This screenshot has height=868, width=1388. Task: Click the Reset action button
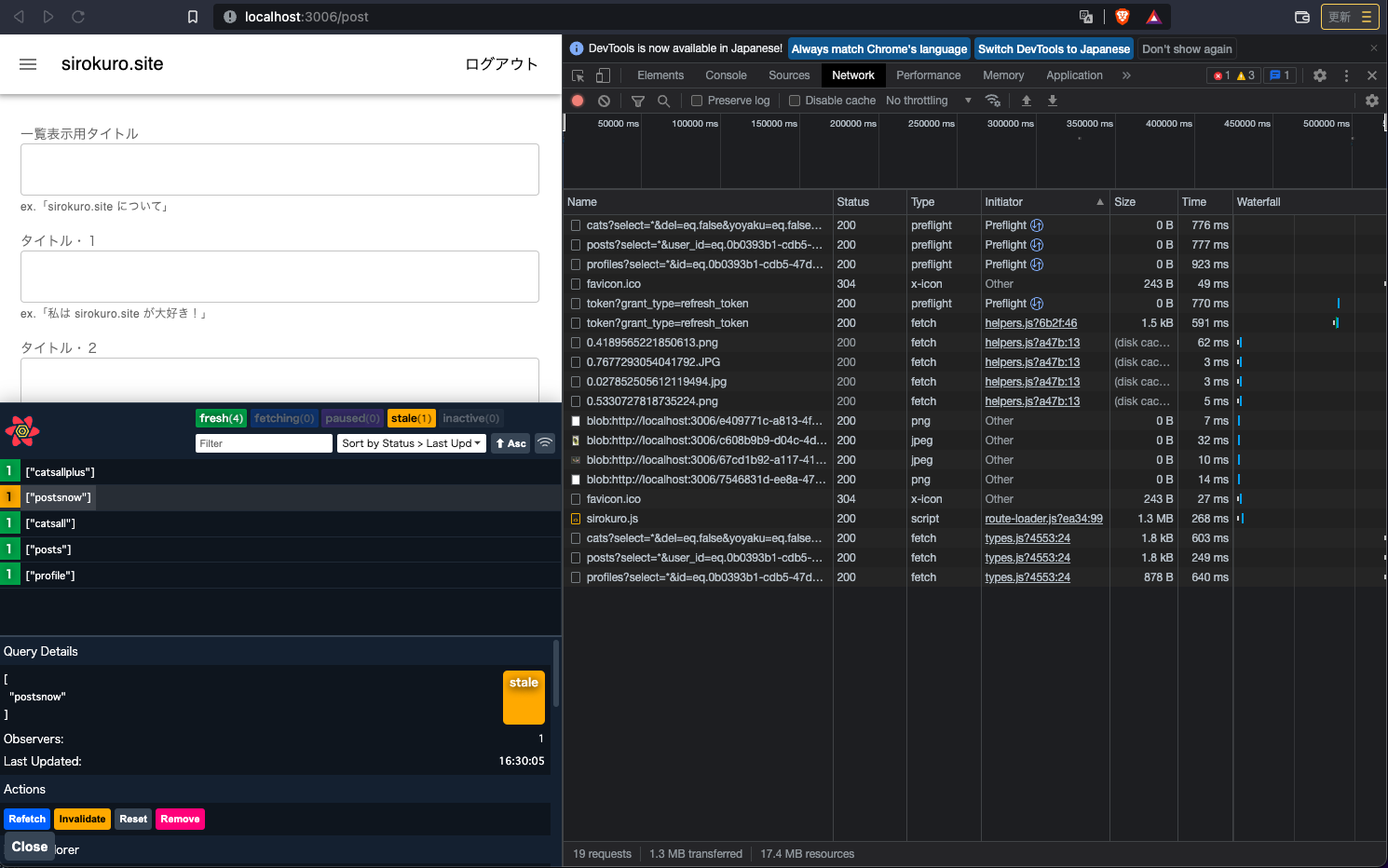[x=133, y=820]
